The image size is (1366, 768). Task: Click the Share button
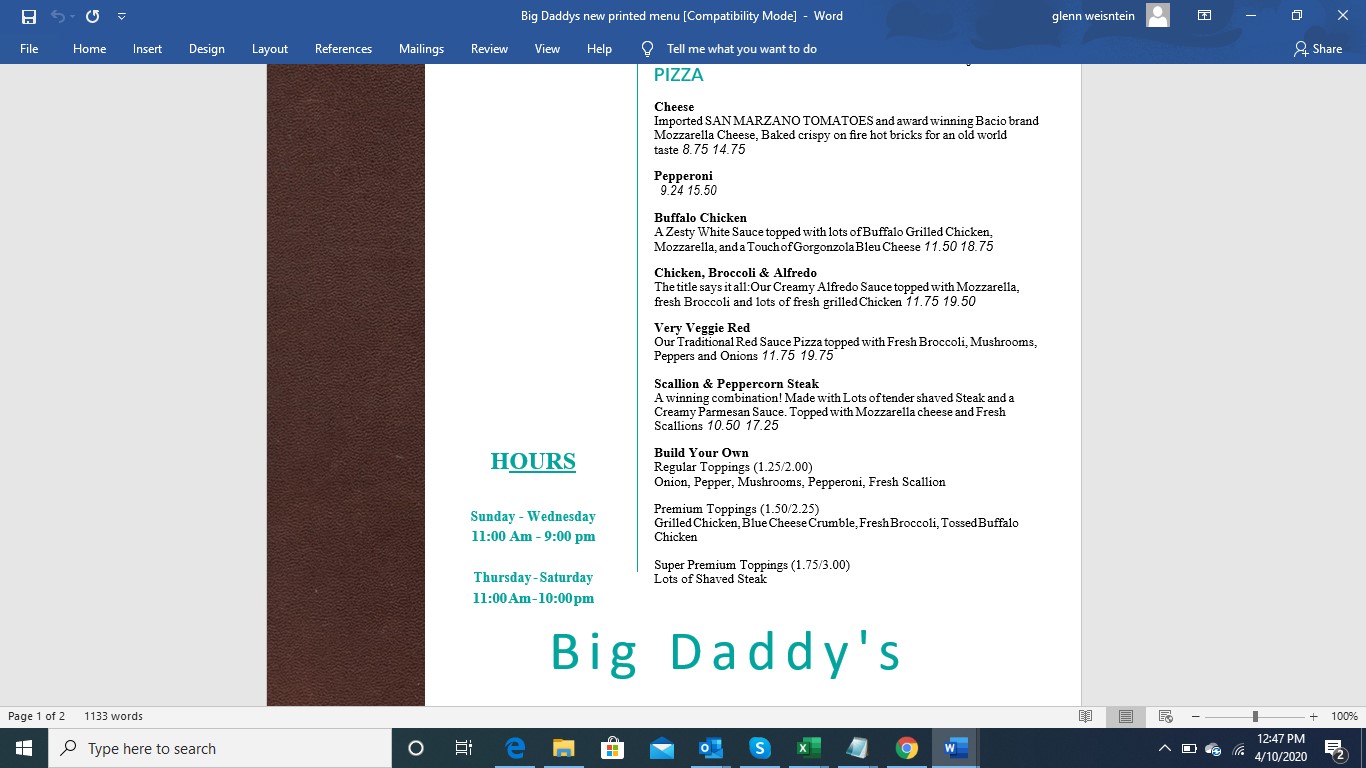[x=1317, y=49]
